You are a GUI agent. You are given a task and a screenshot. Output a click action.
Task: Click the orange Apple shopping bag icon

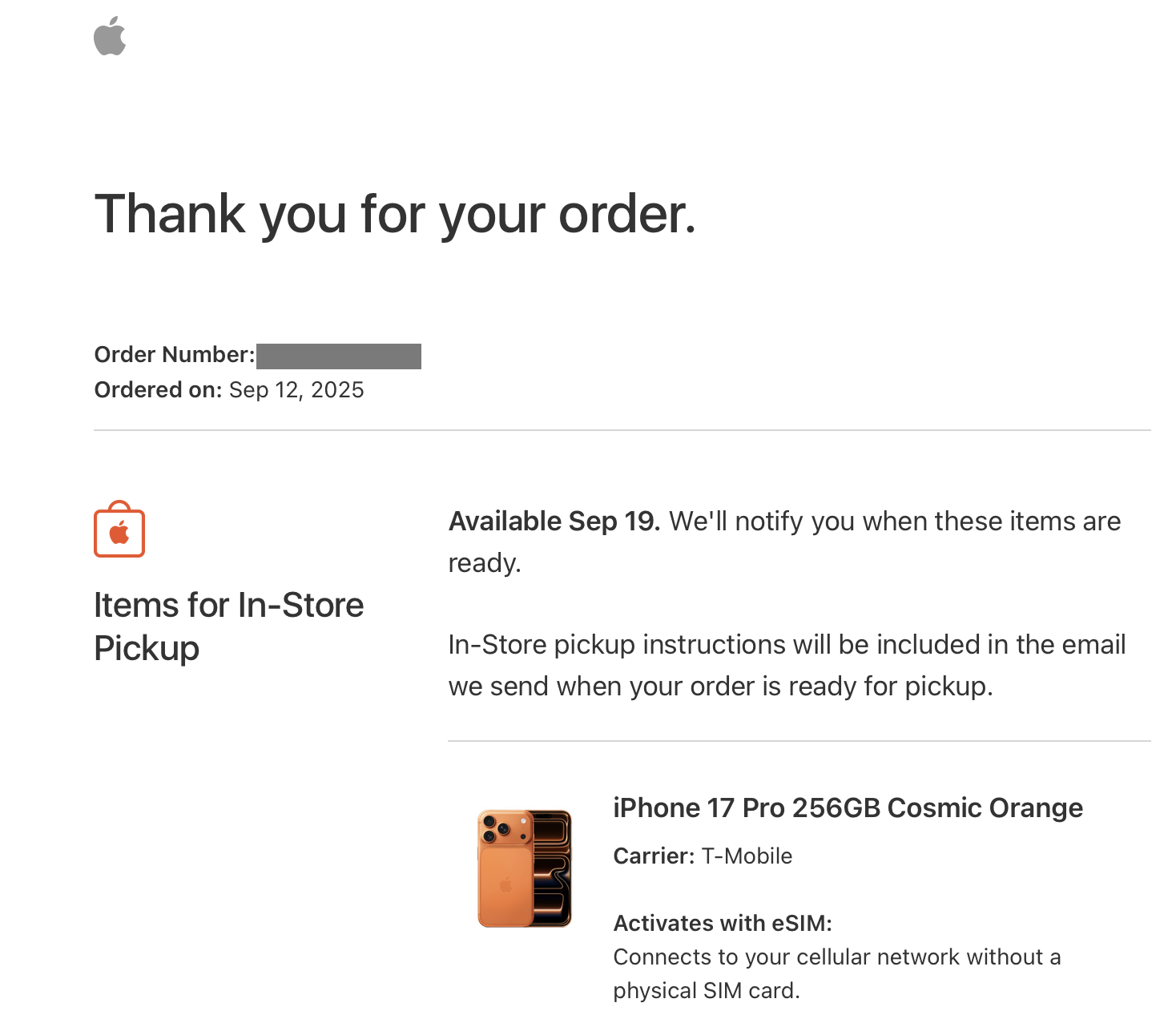coord(119,530)
